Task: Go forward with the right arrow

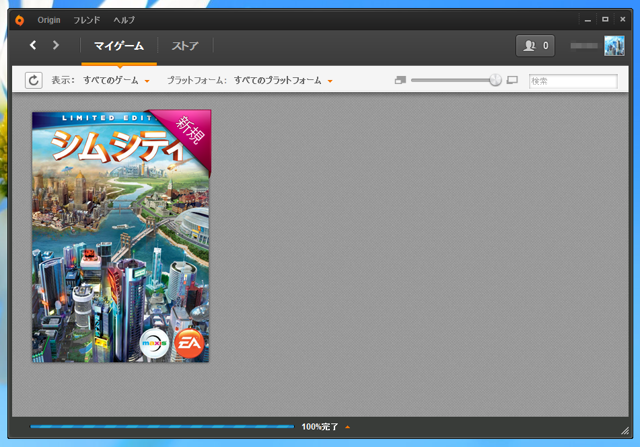Action: point(56,45)
